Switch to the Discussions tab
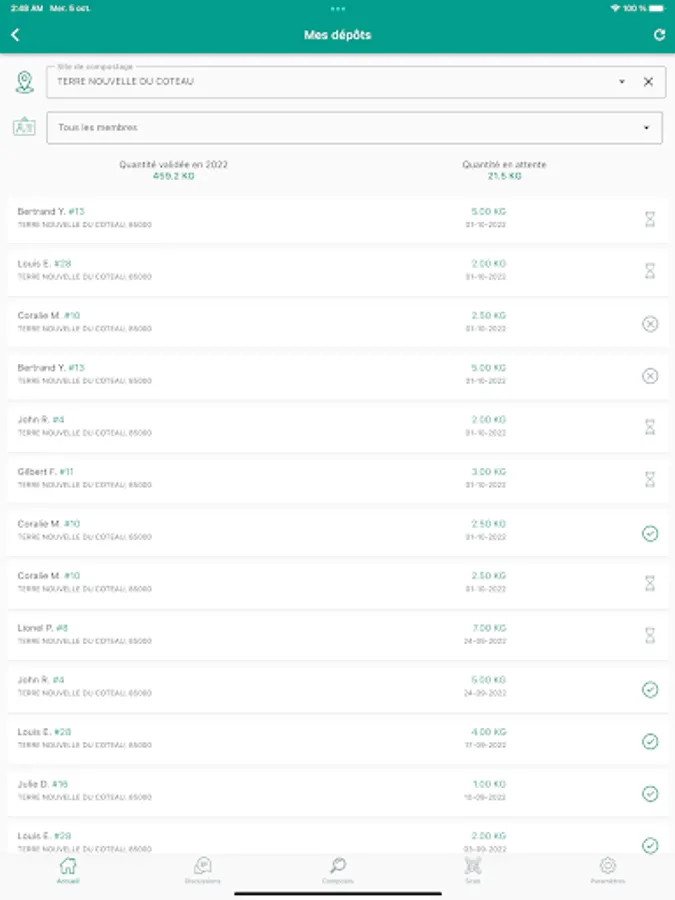Screen dimensions: 675x900 pyautogui.click(x=203, y=869)
